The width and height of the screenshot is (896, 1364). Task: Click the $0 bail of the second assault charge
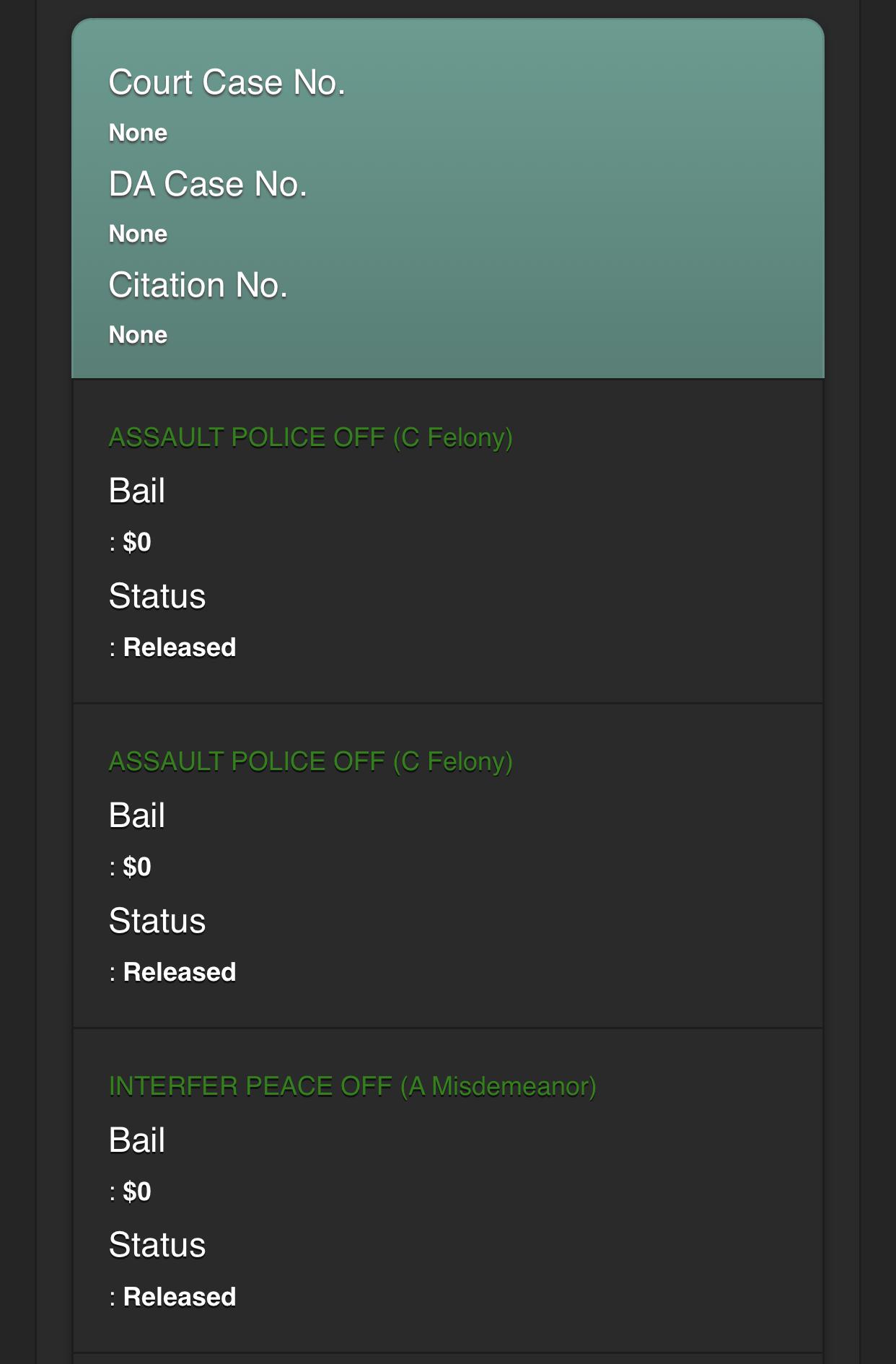pyautogui.click(x=136, y=867)
